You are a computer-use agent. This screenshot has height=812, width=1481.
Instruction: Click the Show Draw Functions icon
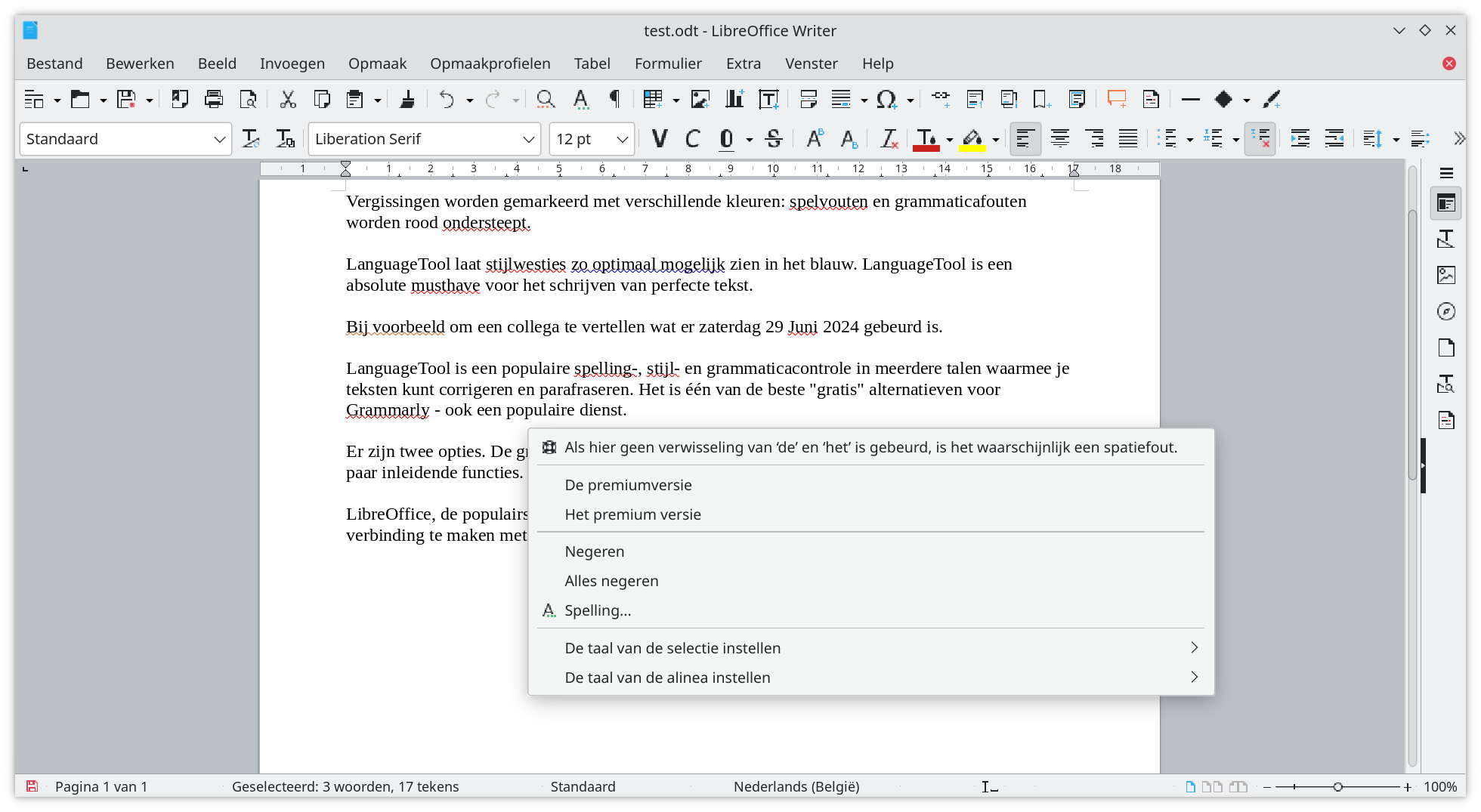point(1272,99)
